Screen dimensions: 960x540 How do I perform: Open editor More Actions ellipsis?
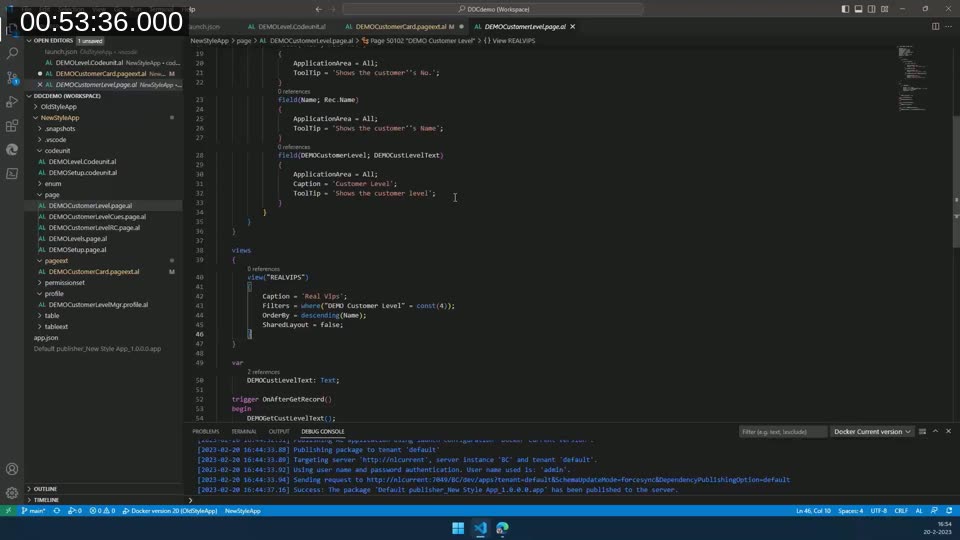[948, 26]
